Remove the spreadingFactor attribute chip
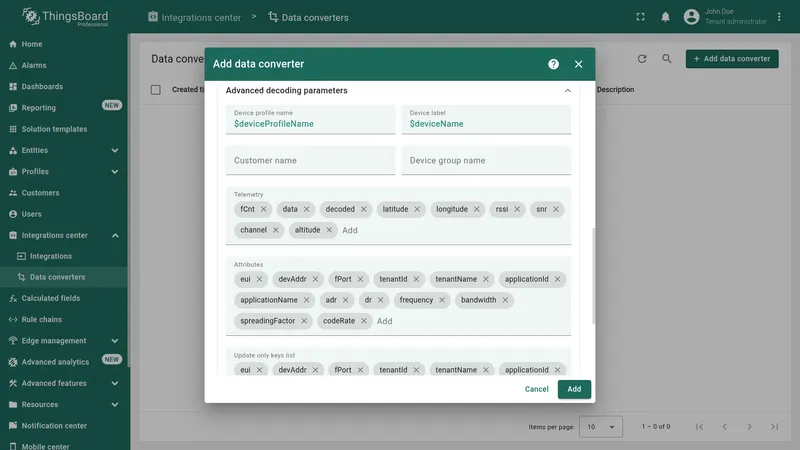Screen dimensions: 800x450 coord(304,321)
